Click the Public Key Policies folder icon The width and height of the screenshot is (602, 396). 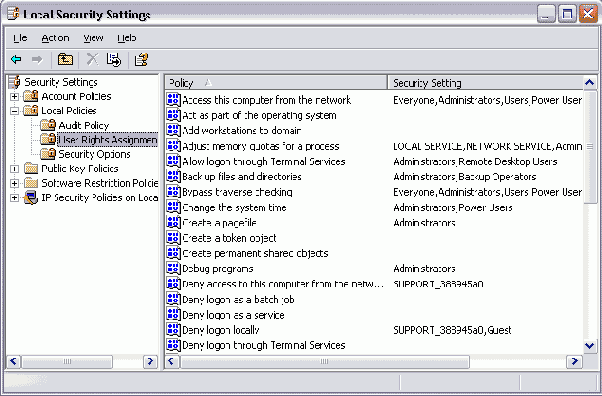point(31,168)
